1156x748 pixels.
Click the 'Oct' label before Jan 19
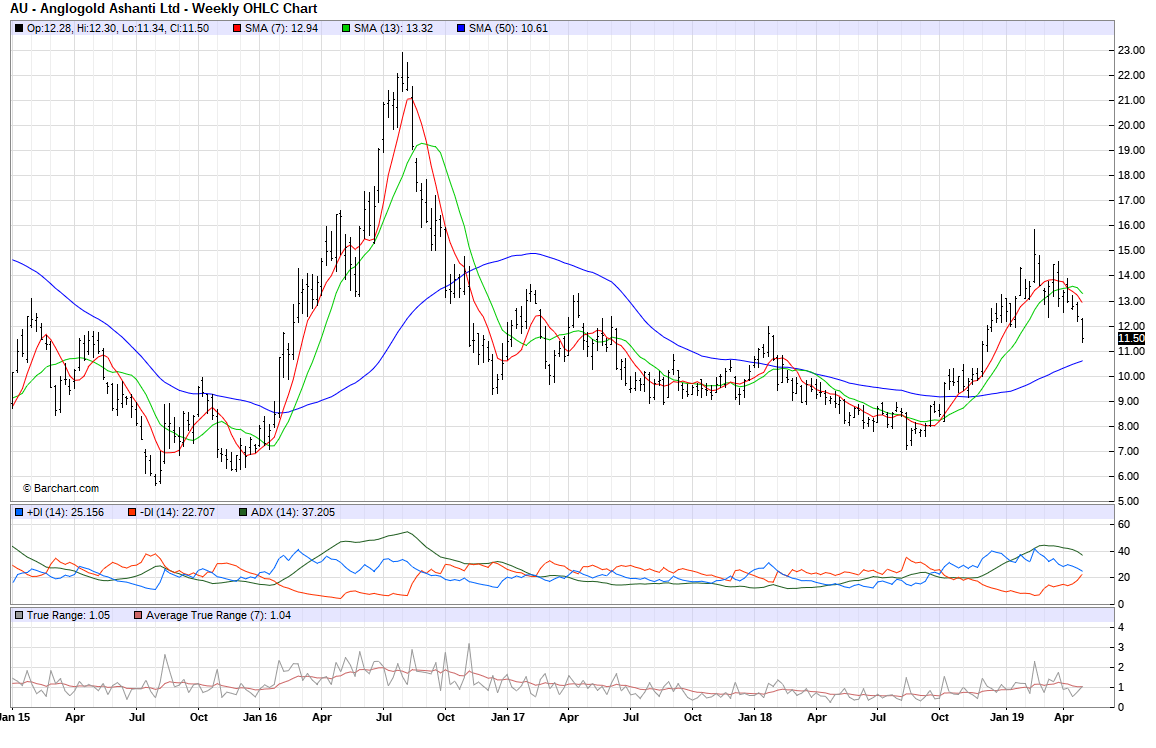pos(940,717)
